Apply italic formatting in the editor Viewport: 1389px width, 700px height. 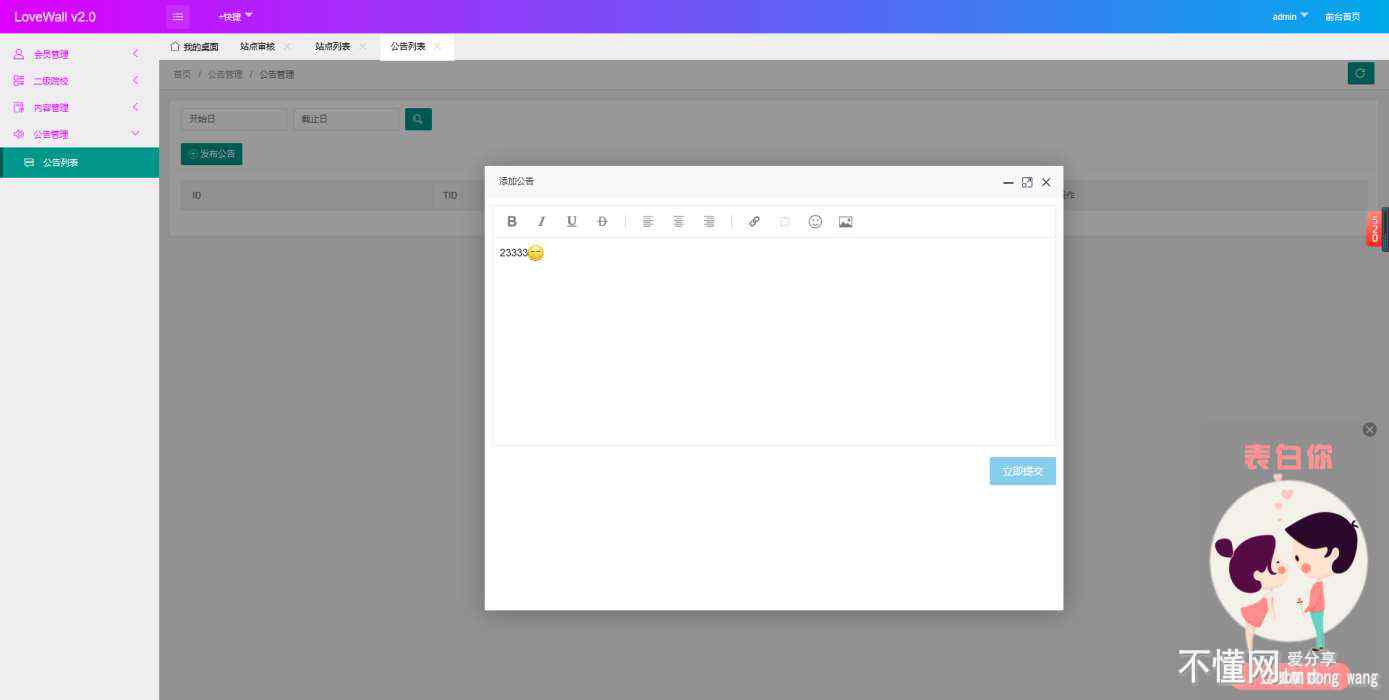click(x=542, y=222)
